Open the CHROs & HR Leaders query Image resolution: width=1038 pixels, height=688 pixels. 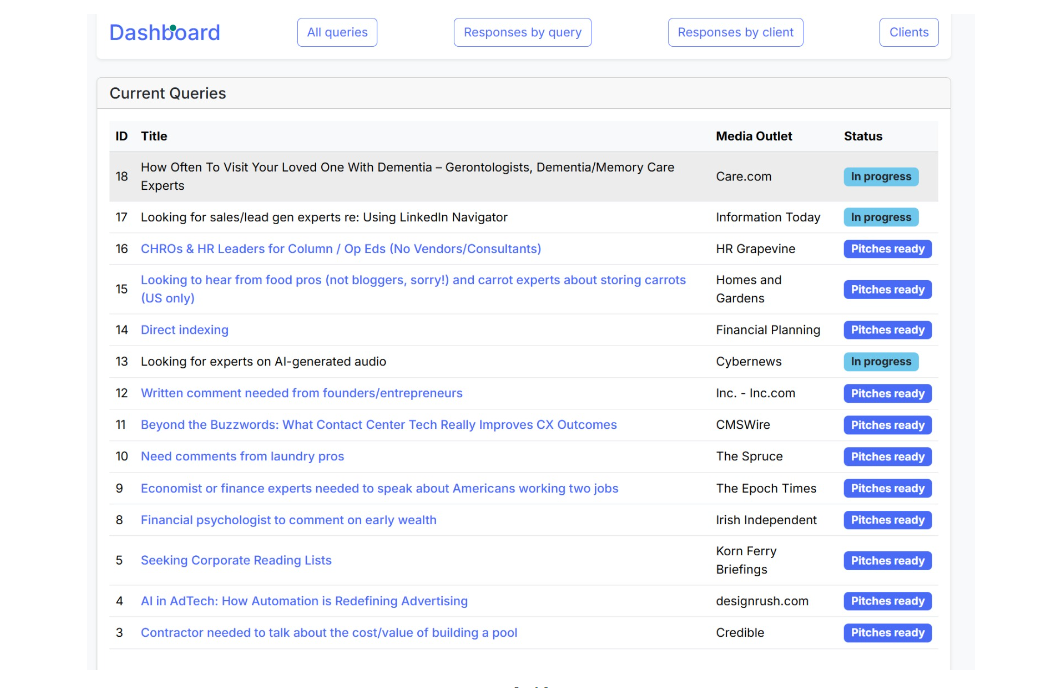coord(342,248)
